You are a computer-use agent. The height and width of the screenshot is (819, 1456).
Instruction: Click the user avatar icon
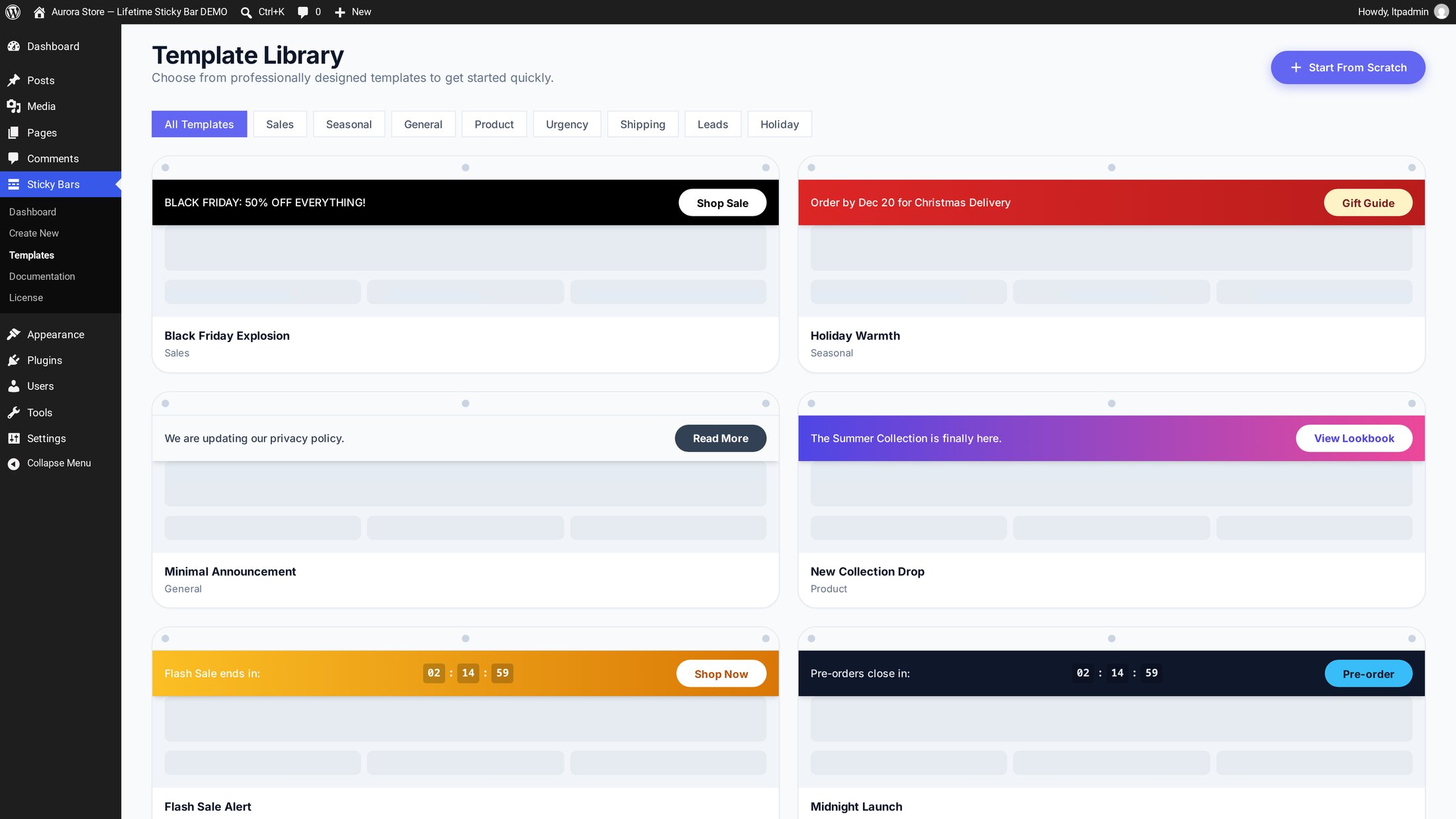[x=1441, y=12]
